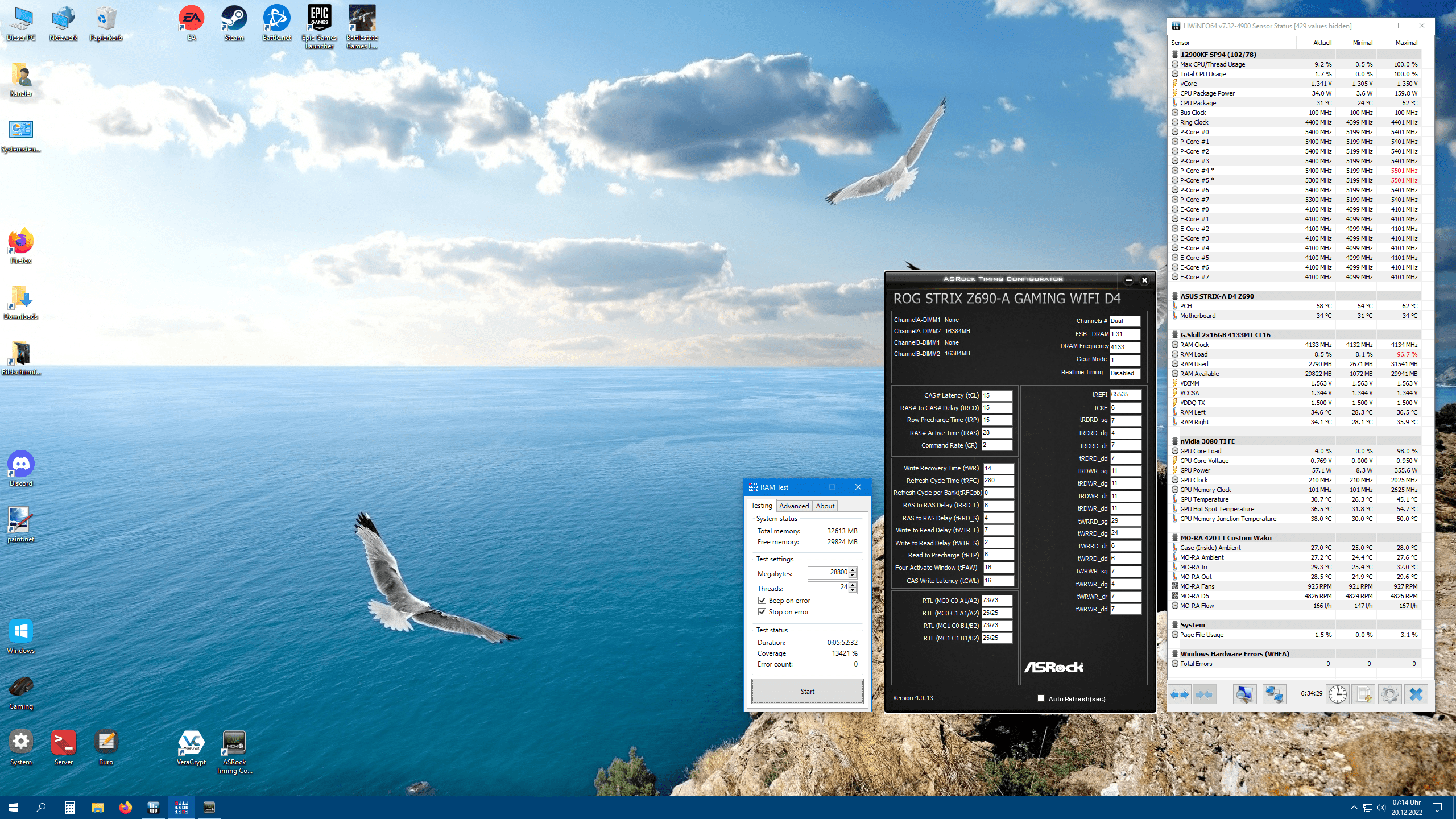Click the Start button in RAM Test
The height and width of the screenshot is (819, 1456).
pyautogui.click(x=807, y=692)
